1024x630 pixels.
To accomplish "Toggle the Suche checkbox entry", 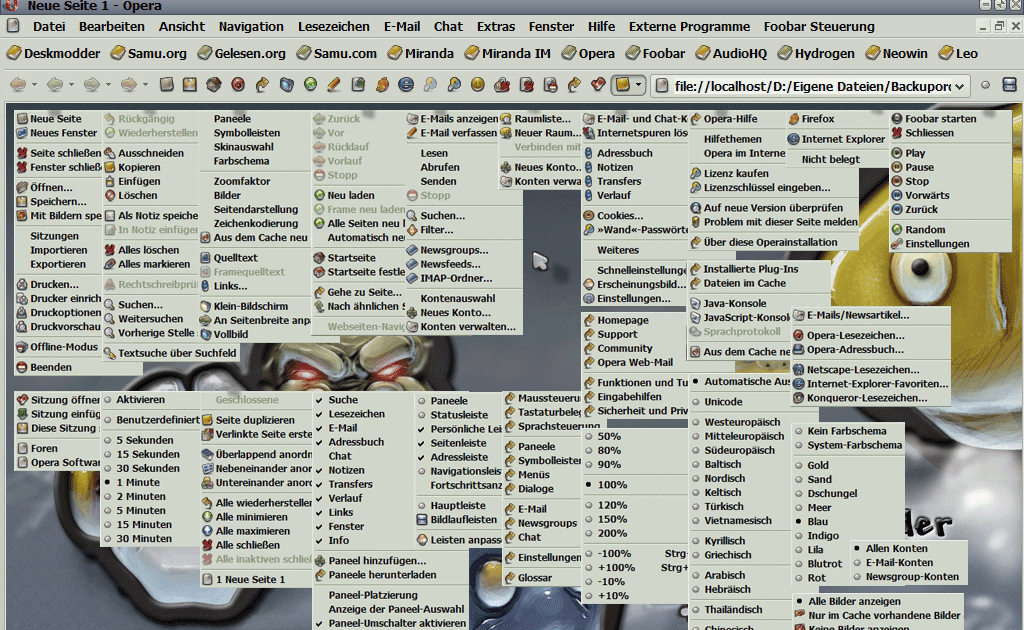I will pyautogui.click(x=344, y=400).
